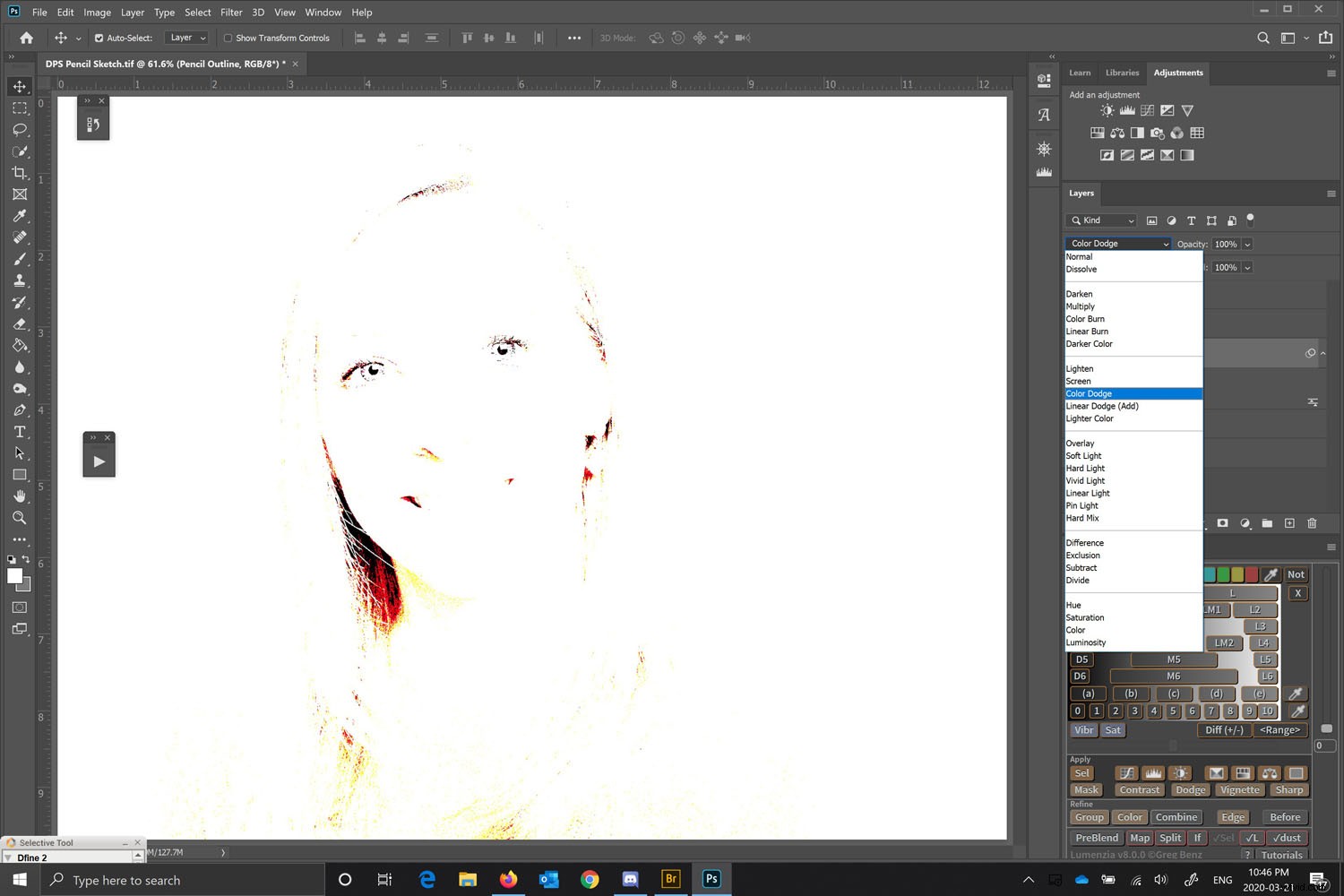Add a Curves adjustment layer

(x=1147, y=110)
